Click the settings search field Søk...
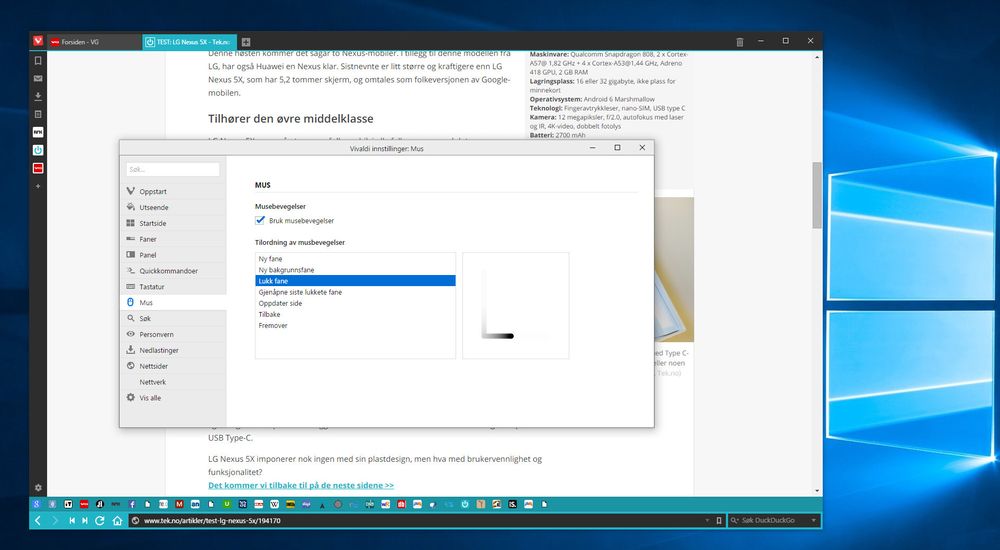This screenshot has width=1000, height=550. click(173, 169)
